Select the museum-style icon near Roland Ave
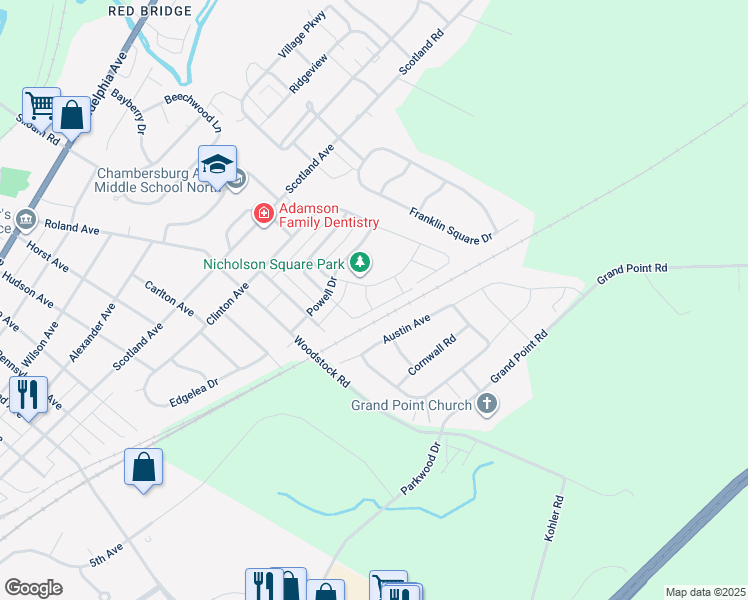 click(26, 220)
